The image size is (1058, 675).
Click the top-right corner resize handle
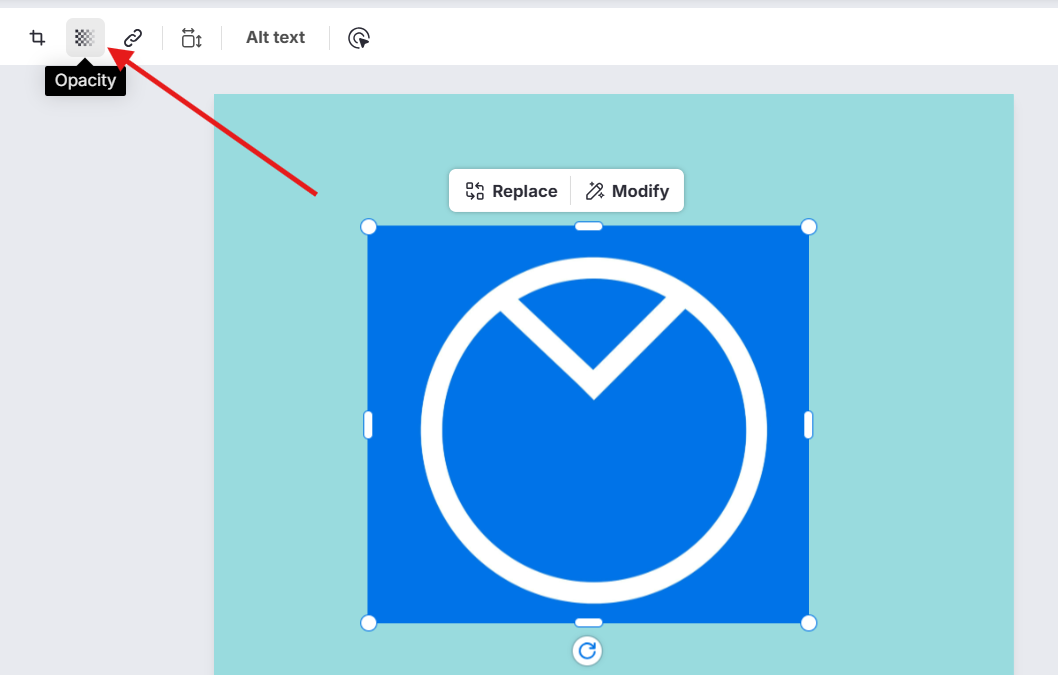tap(809, 227)
